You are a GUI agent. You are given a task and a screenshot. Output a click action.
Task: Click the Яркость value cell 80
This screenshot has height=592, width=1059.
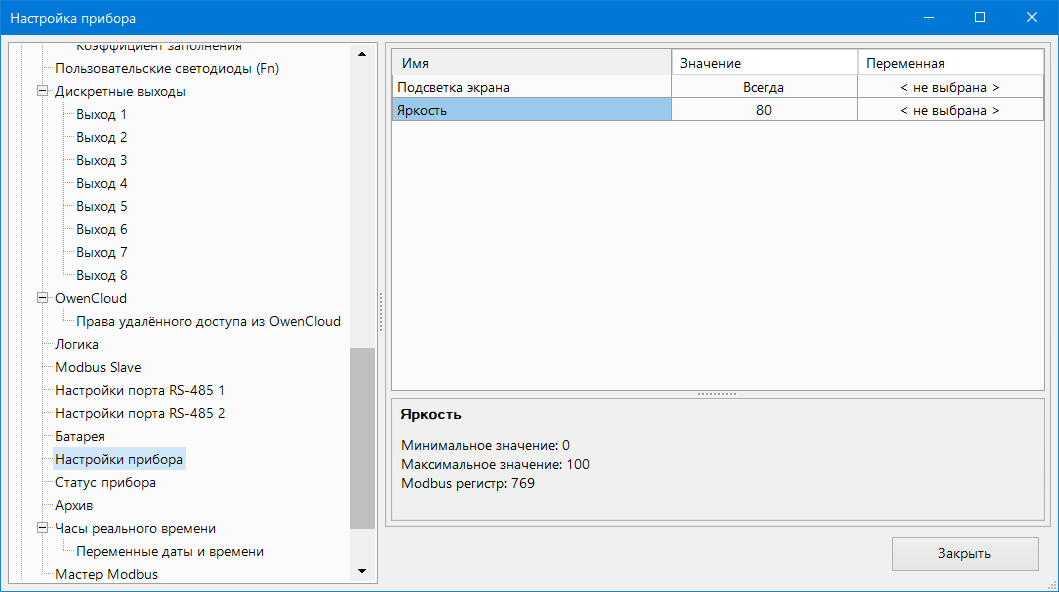coord(763,111)
